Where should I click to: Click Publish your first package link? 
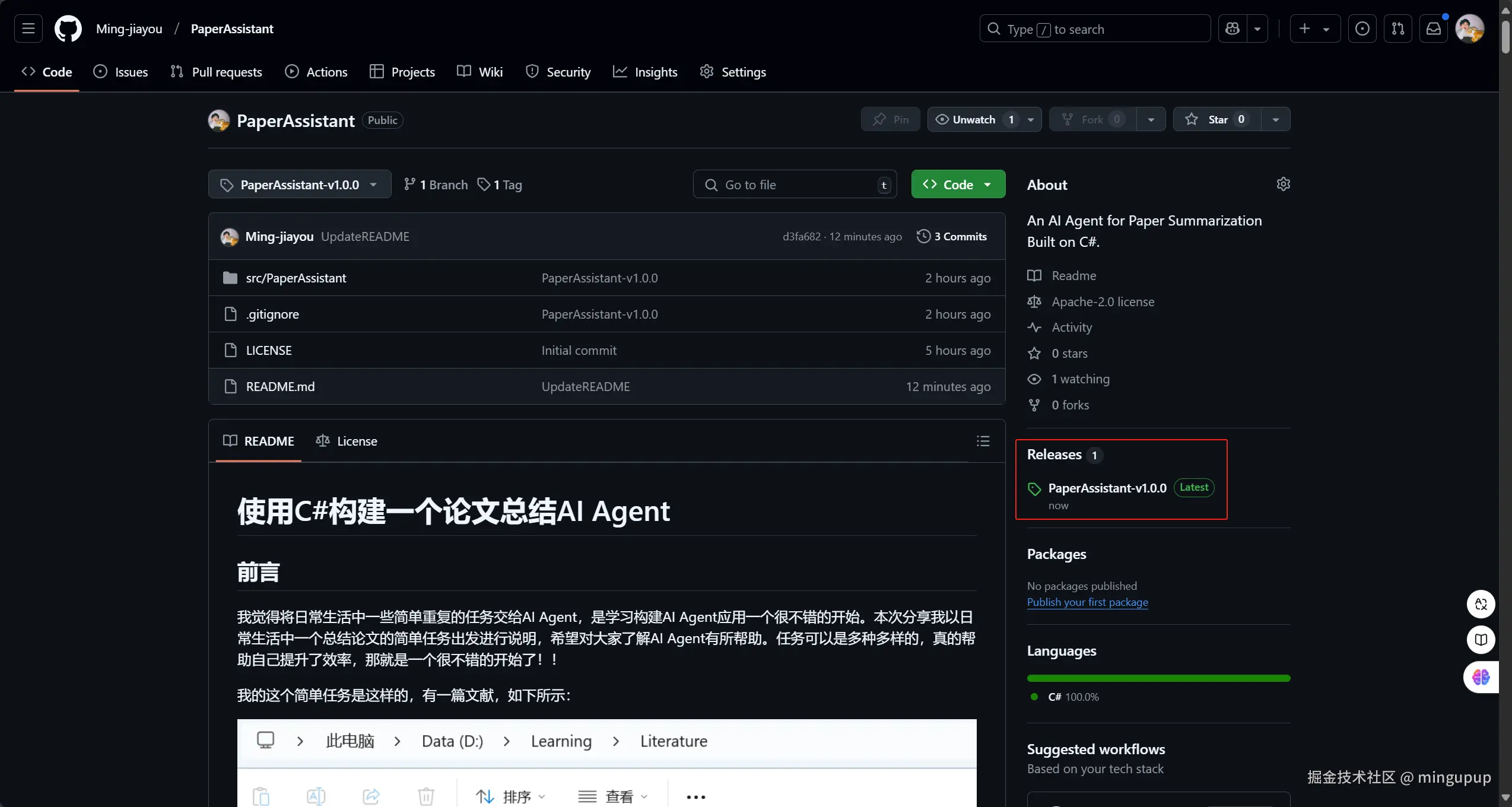coord(1087,602)
